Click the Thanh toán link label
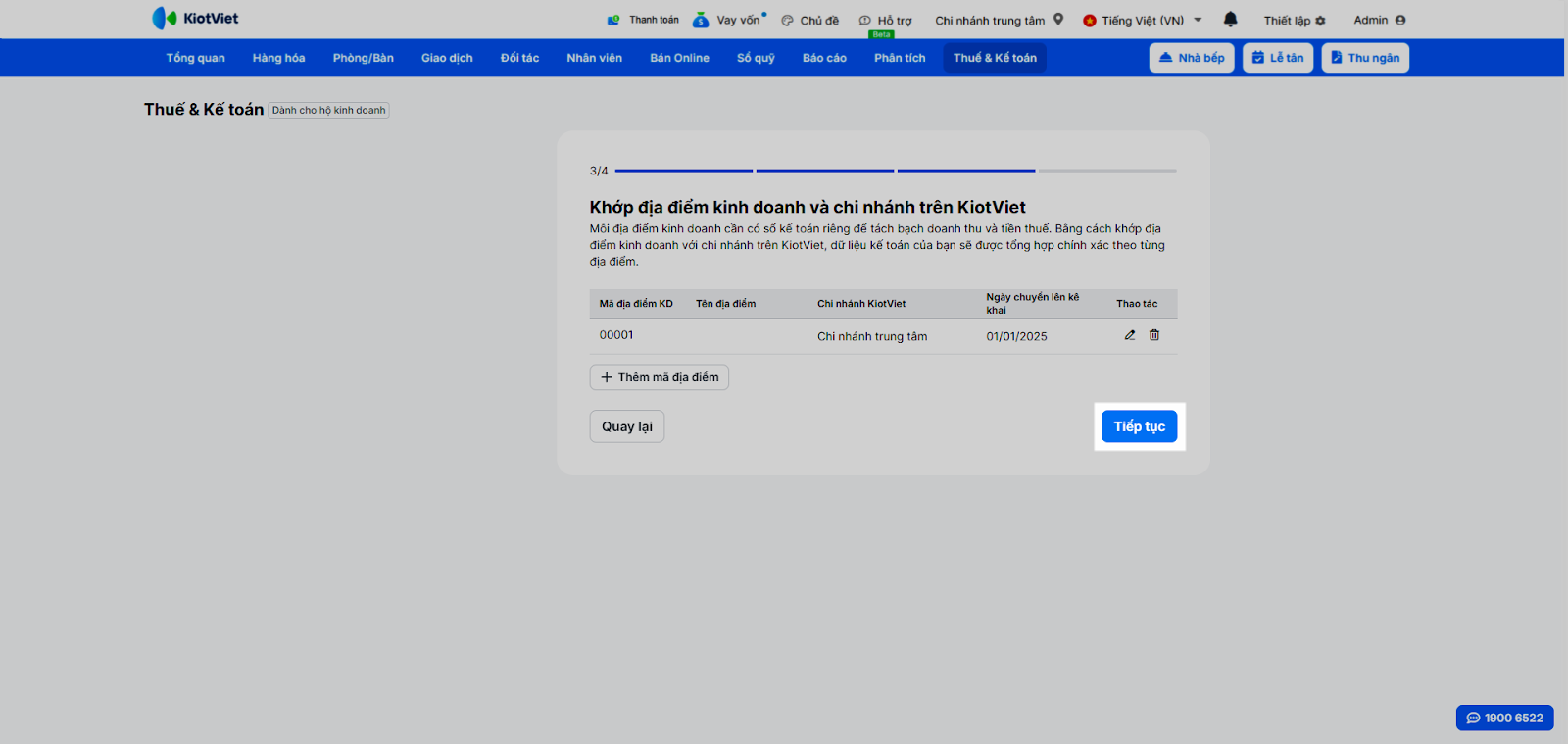Image resolution: width=1568 pixels, height=744 pixels. click(x=654, y=20)
